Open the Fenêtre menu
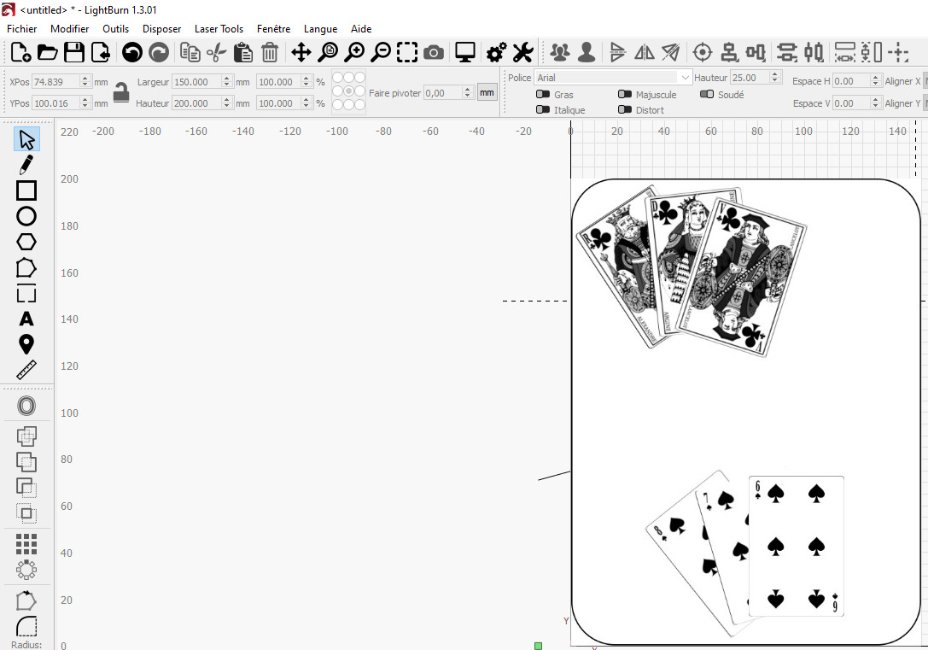 pyautogui.click(x=273, y=29)
